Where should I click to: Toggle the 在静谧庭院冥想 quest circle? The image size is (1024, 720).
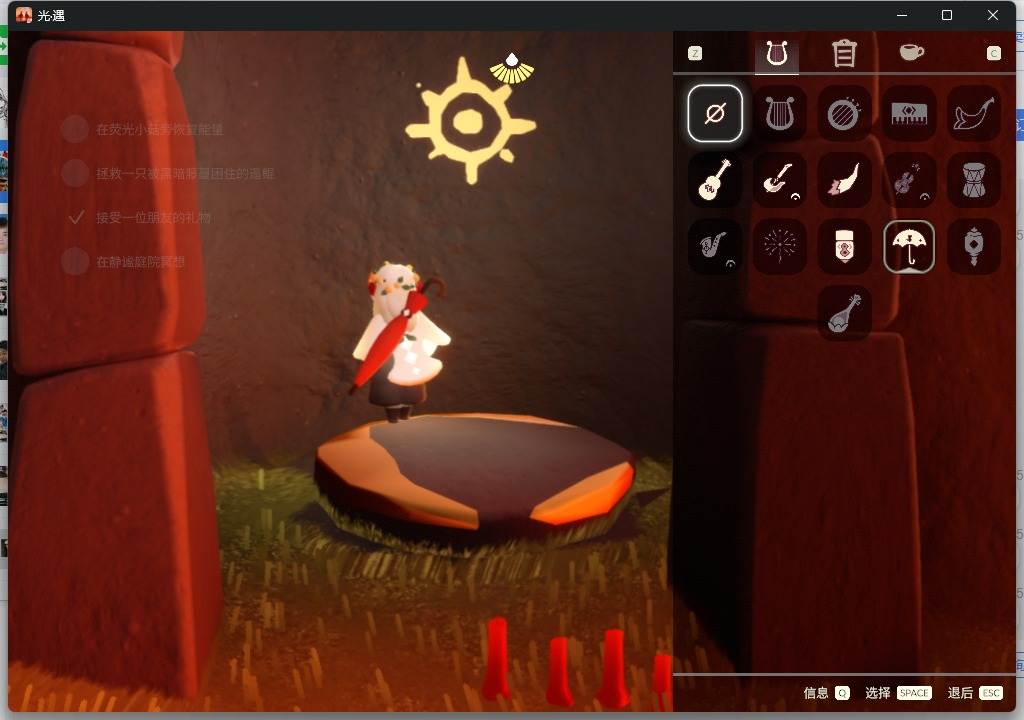(x=75, y=261)
